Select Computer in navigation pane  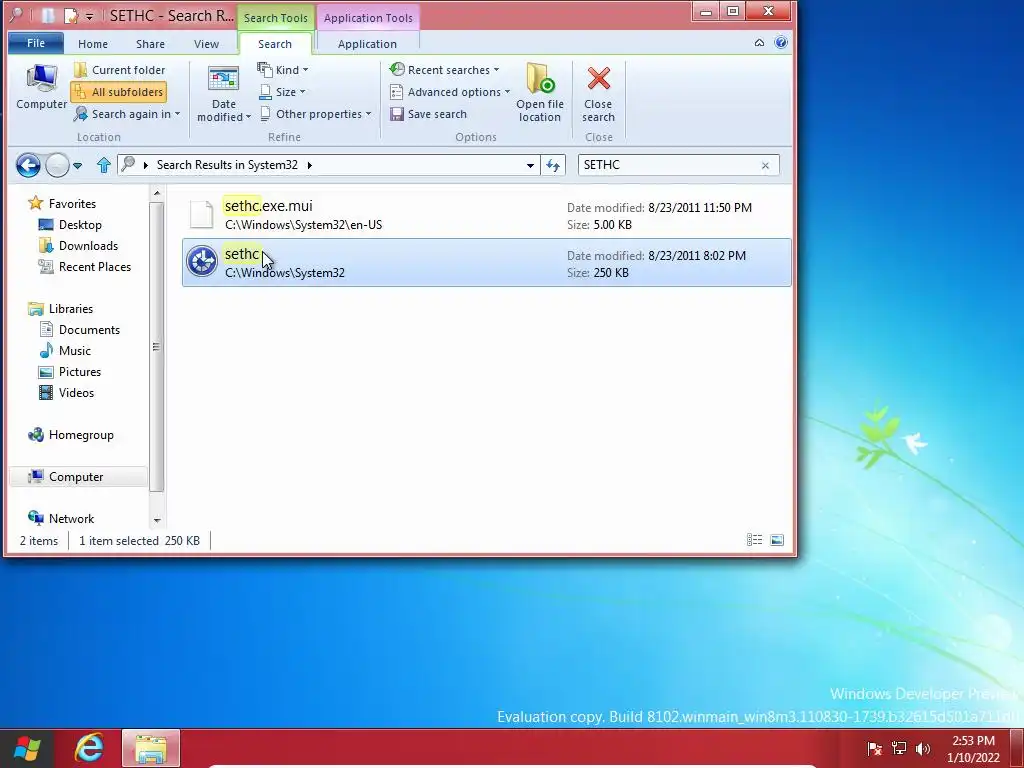point(76,477)
